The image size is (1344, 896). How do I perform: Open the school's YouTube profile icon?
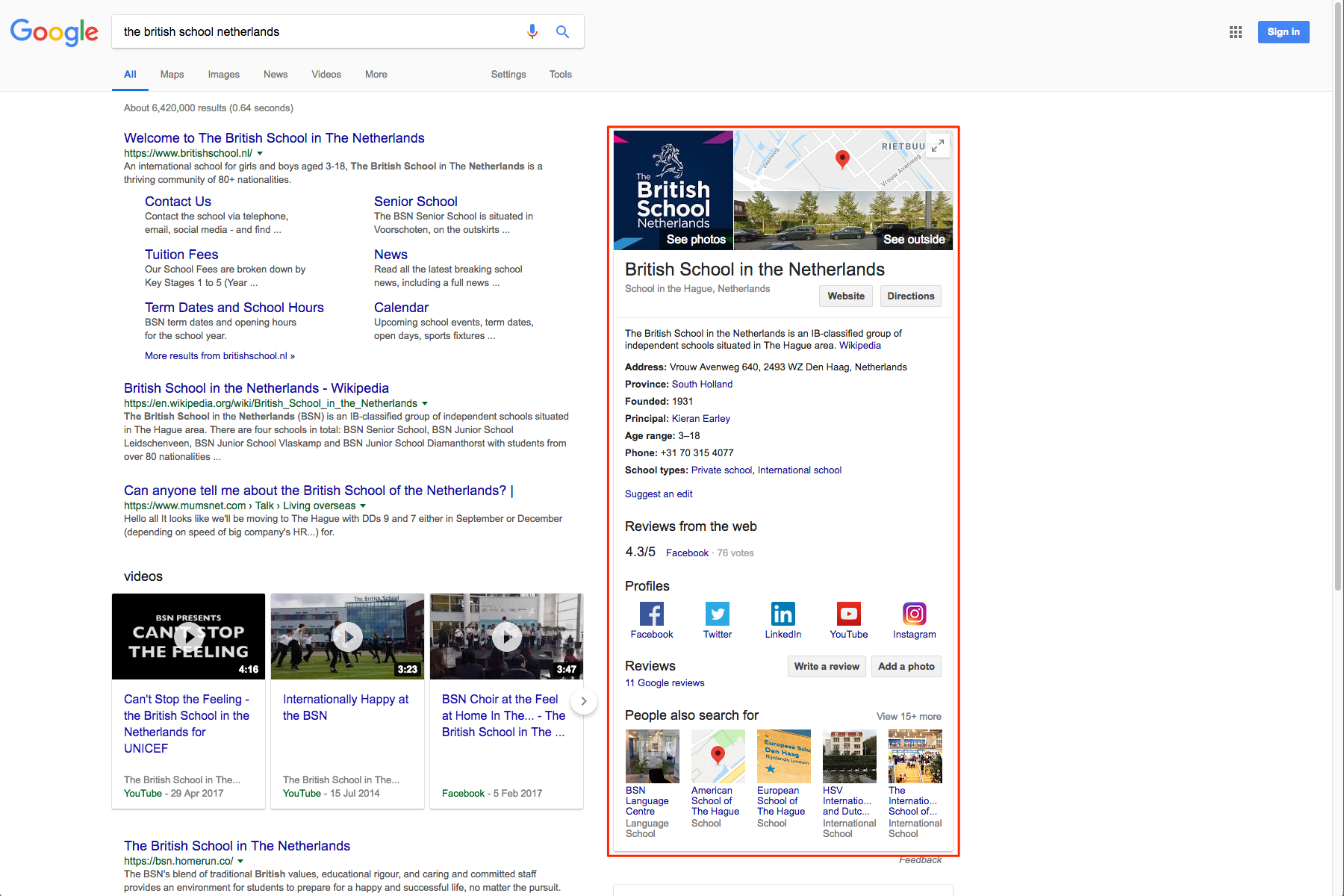(x=849, y=614)
